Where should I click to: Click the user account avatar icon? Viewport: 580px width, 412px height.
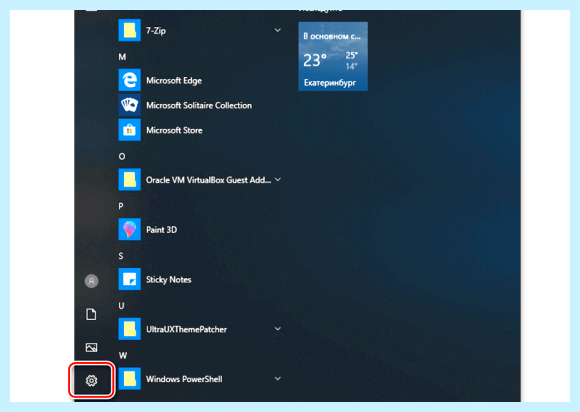[x=91, y=281]
